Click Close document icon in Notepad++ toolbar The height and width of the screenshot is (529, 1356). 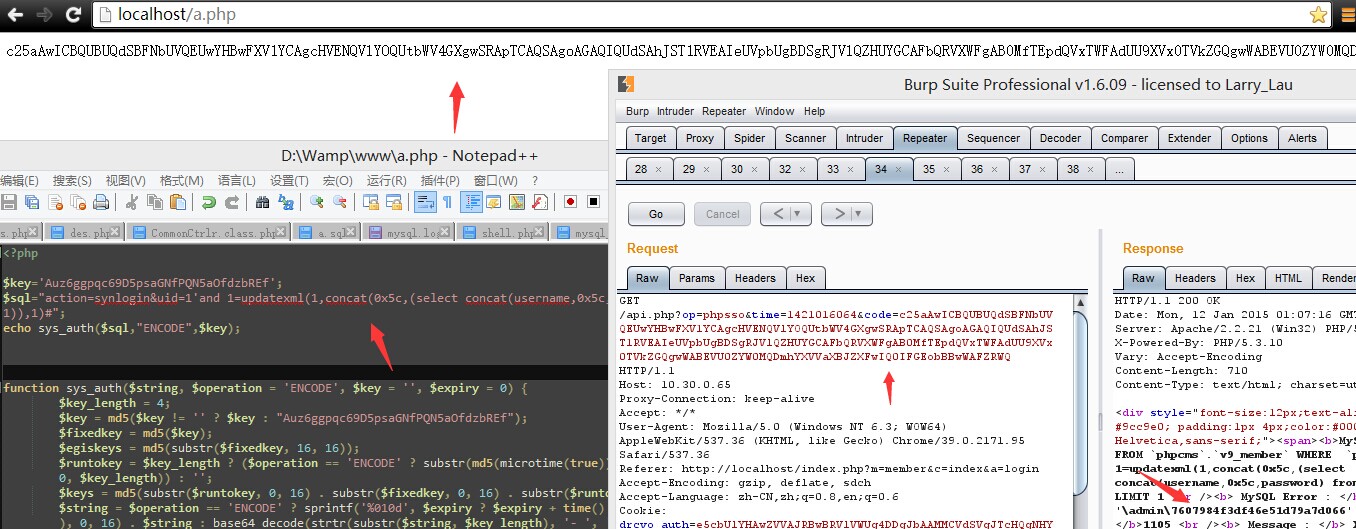56,202
